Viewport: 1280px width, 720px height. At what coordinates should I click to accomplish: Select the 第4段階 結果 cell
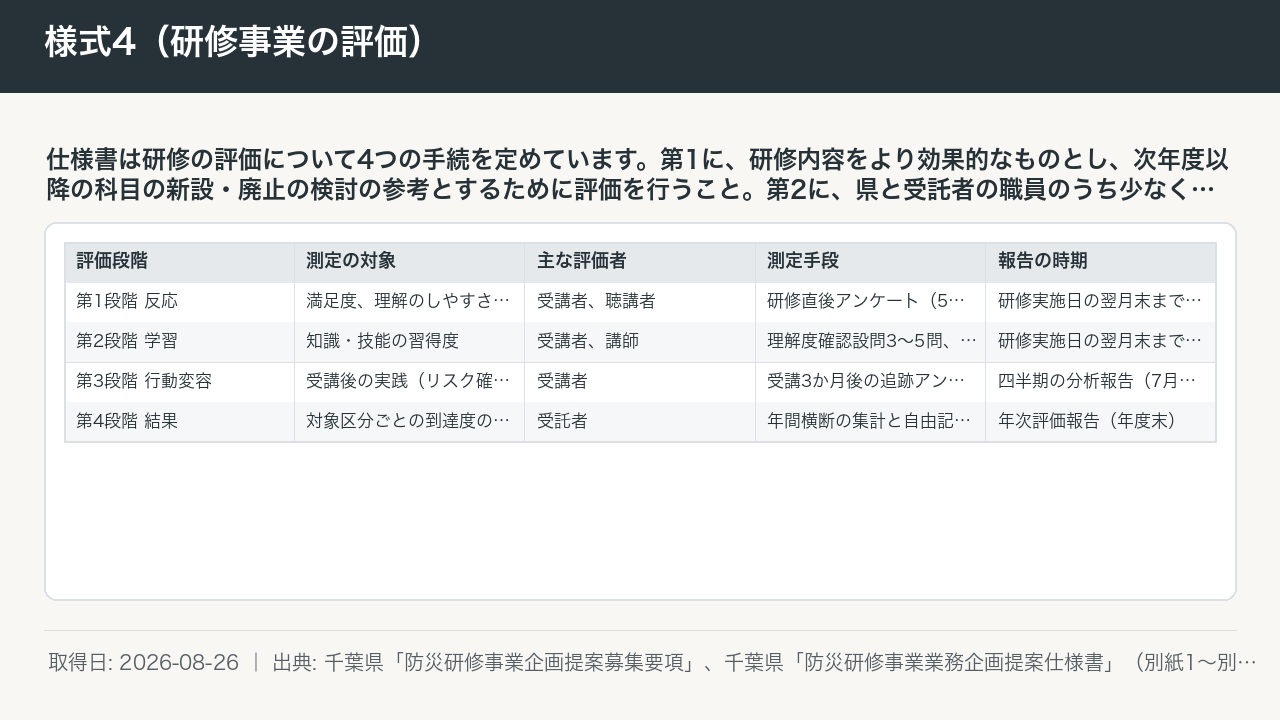click(180, 422)
